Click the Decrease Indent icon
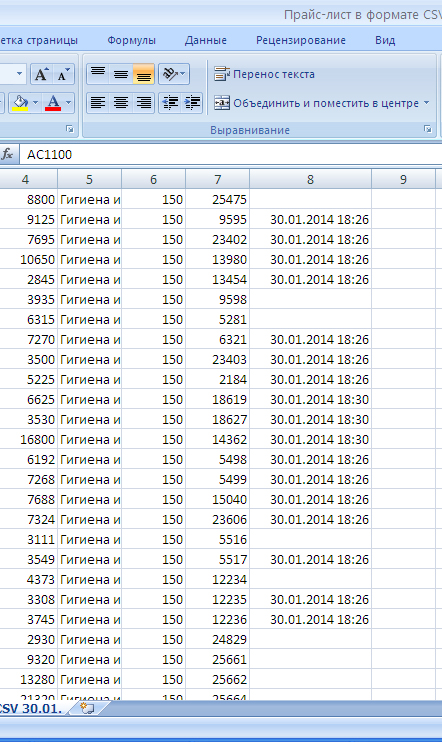 [x=170, y=103]
